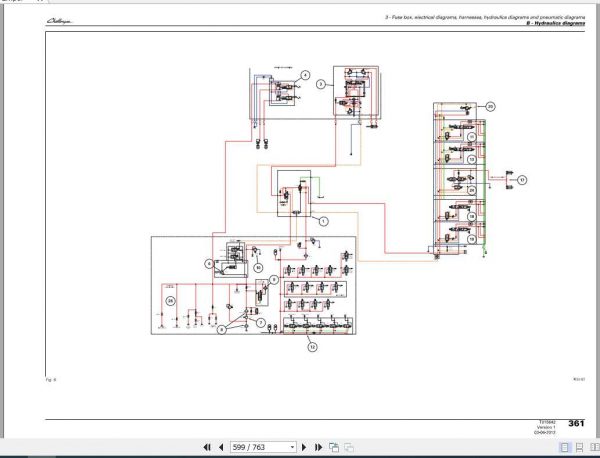Click callout 20 at the right valve stack
Screen dimensions: 600x458
[491, 107]
